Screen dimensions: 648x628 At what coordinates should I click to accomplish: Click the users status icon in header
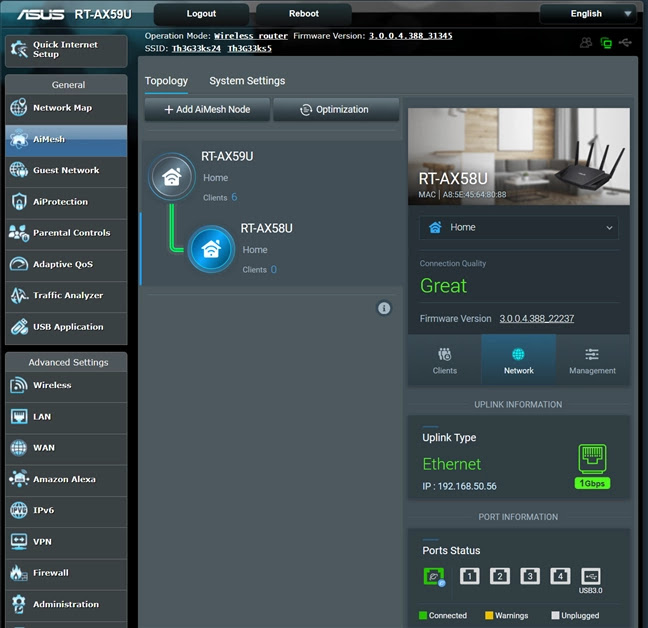[586, 43]
